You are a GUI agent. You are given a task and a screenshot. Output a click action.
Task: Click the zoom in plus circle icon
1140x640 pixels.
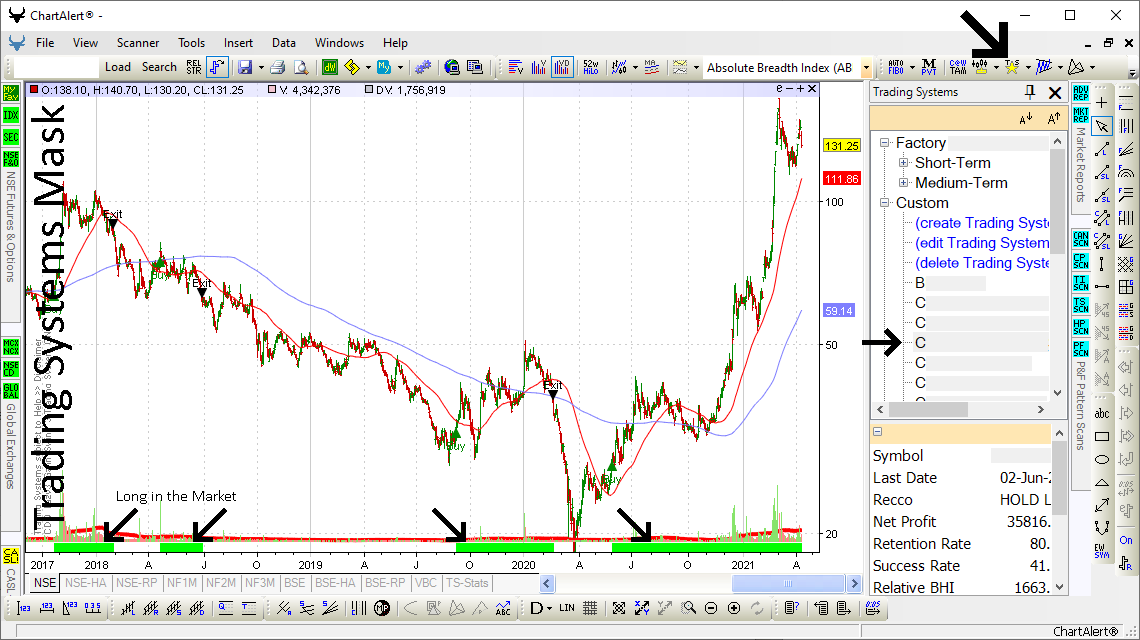[734, 608]
